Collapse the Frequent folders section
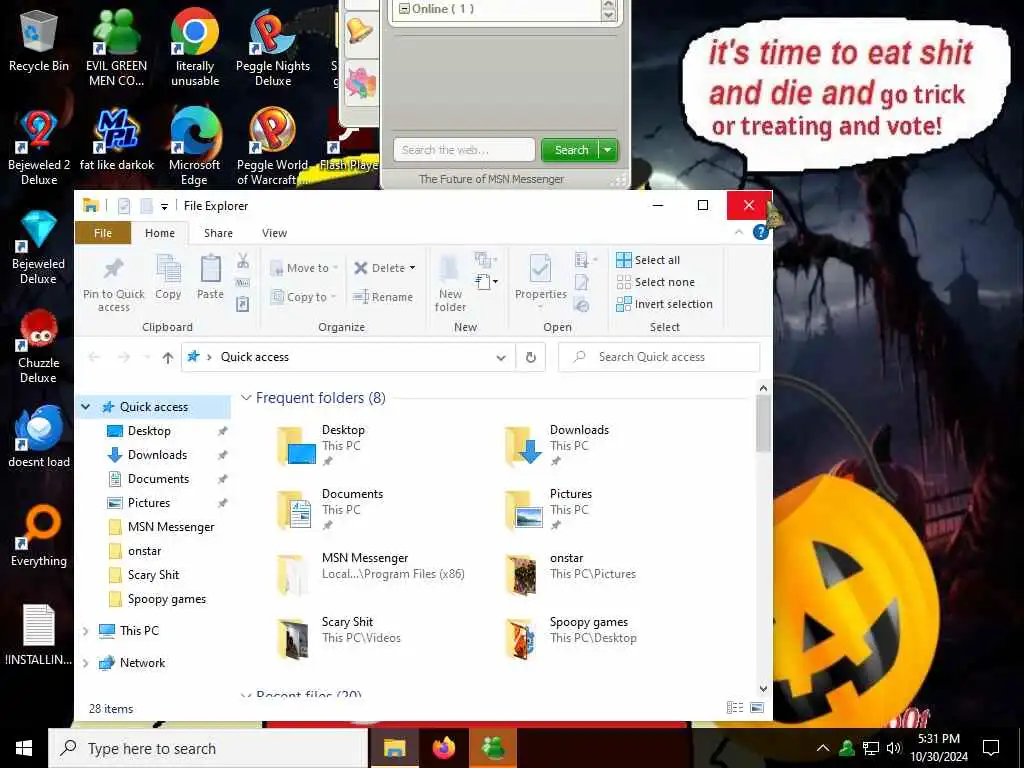The height and width of the screenshot is (768, 1024). coord(246,398)
